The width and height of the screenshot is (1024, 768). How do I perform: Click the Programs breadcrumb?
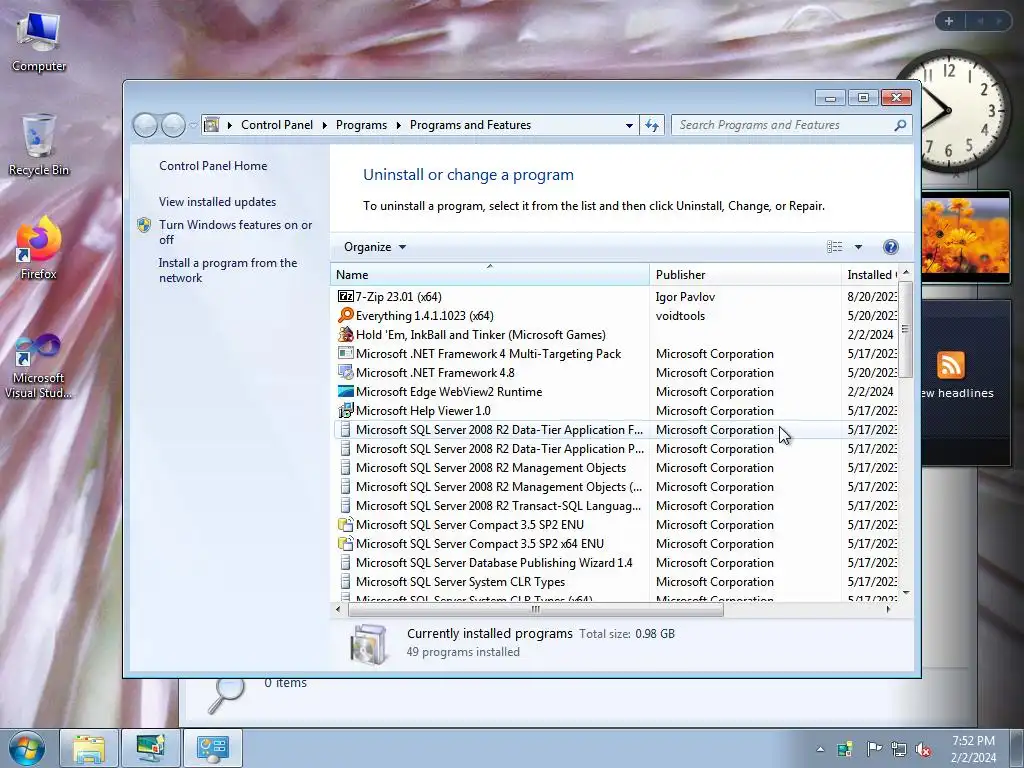coord(361,125)
